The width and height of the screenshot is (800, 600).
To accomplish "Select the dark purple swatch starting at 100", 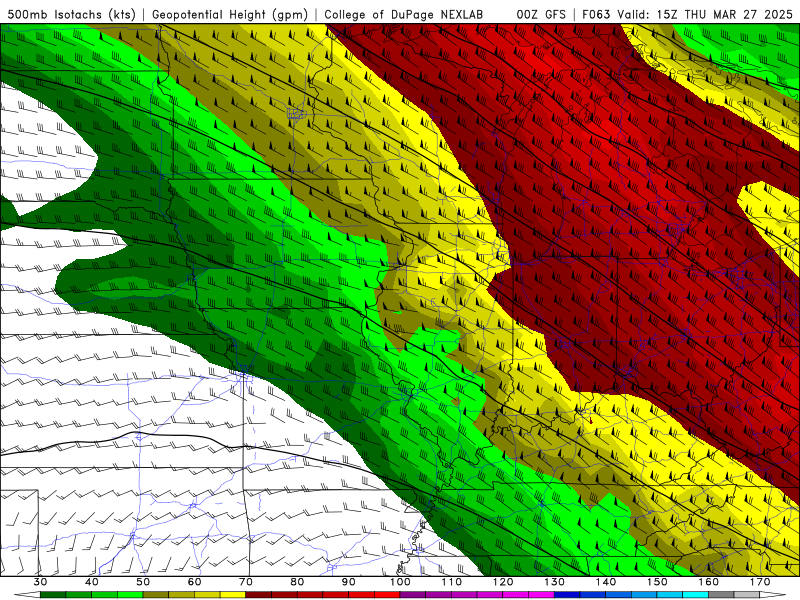I will 413,595.
